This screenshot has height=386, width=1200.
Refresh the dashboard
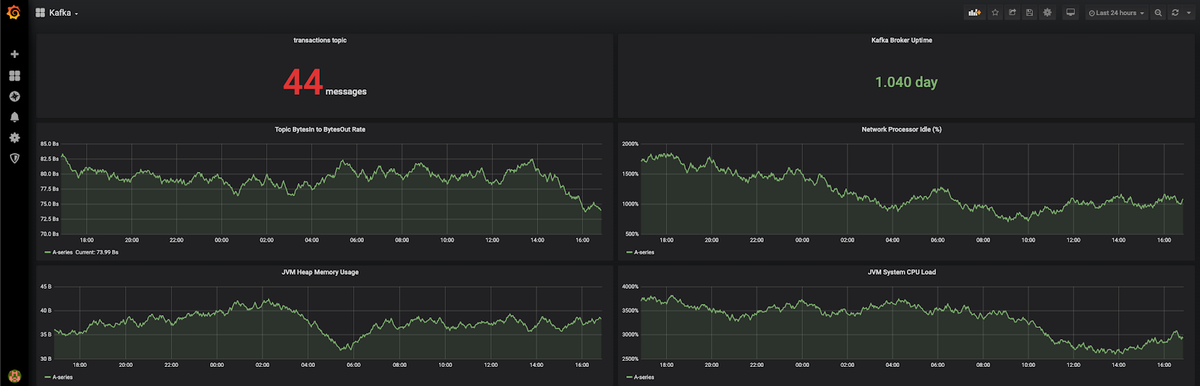point(1175,13)
